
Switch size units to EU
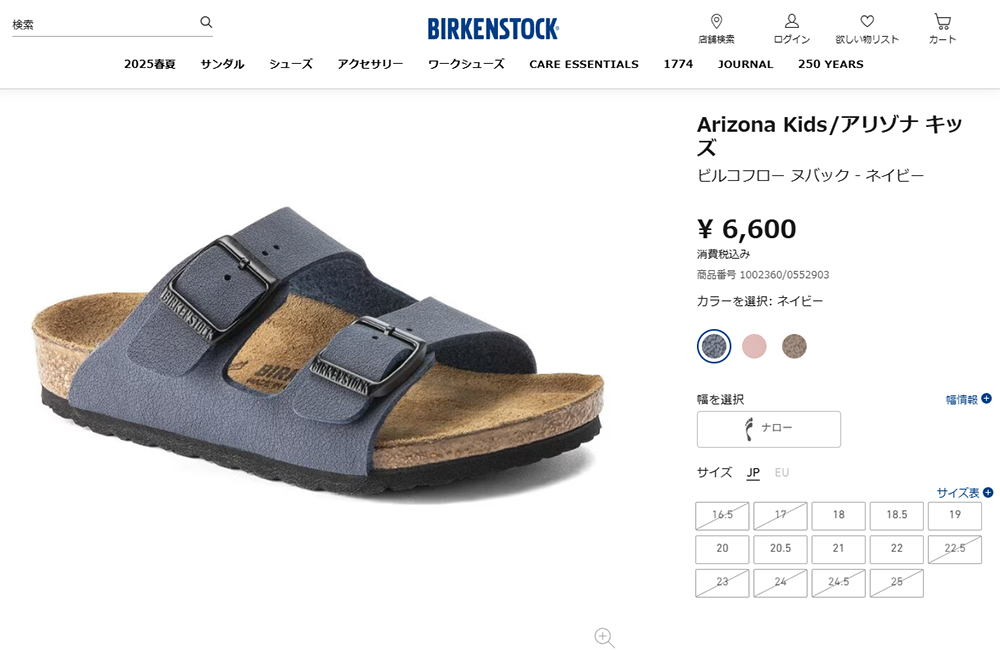[781, 473]
